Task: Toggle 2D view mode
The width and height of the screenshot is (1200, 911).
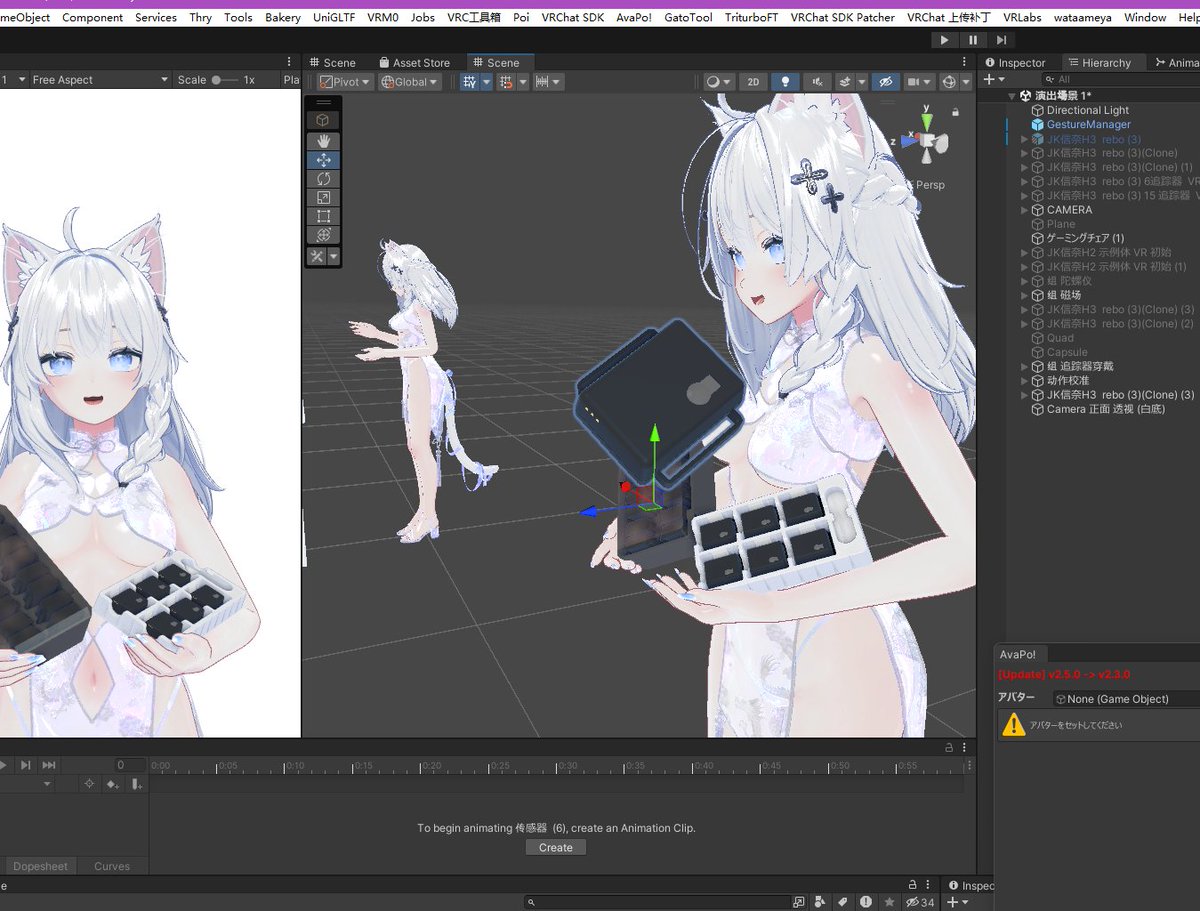Action: 755,82
